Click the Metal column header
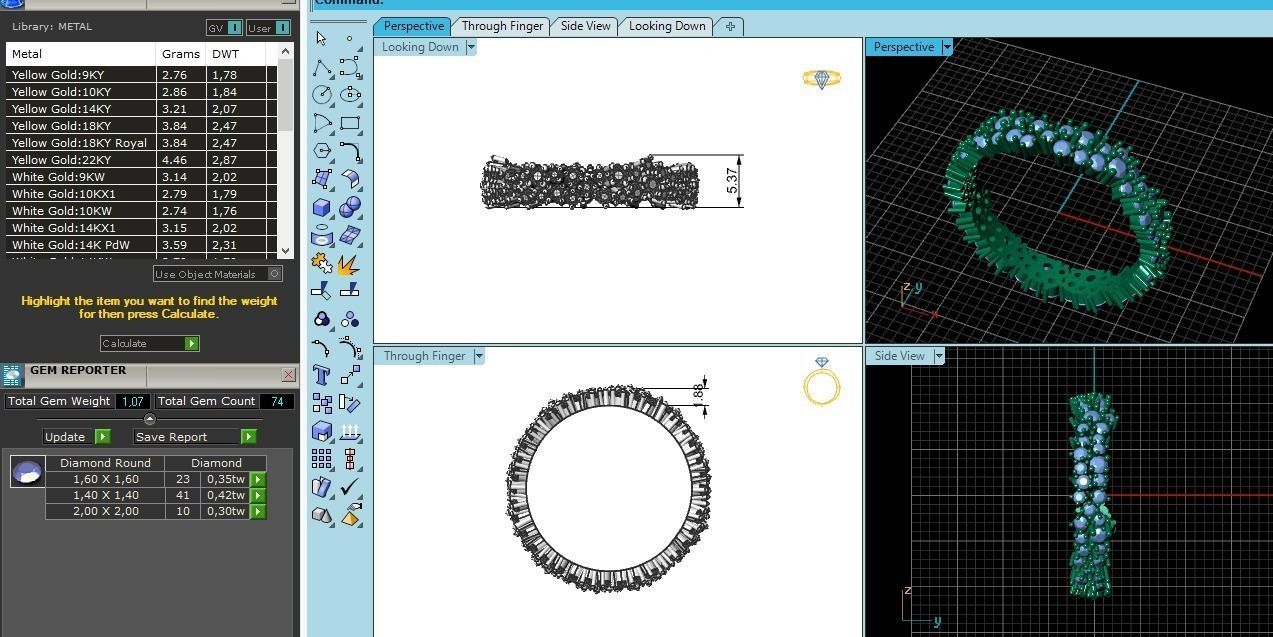Viewport: 1273px width, 637px height. click(81, 54)
